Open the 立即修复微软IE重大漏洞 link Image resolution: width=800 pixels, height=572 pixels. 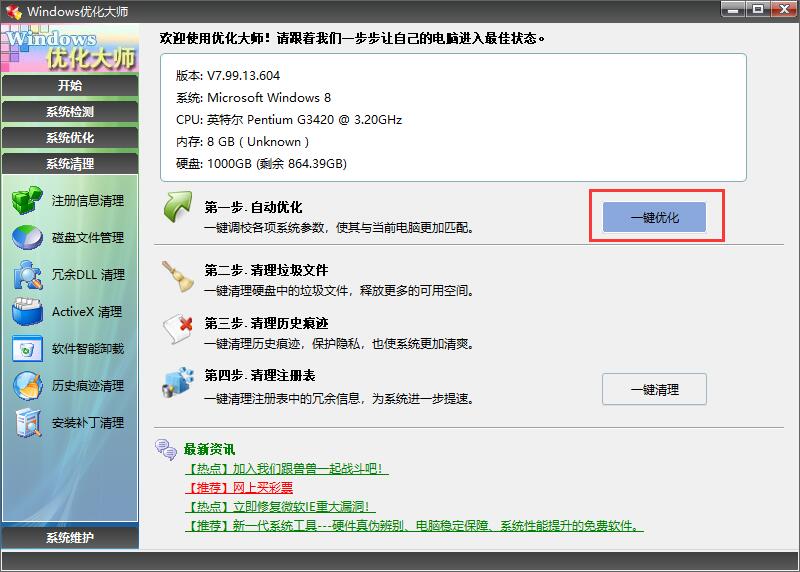click(280, 507)
